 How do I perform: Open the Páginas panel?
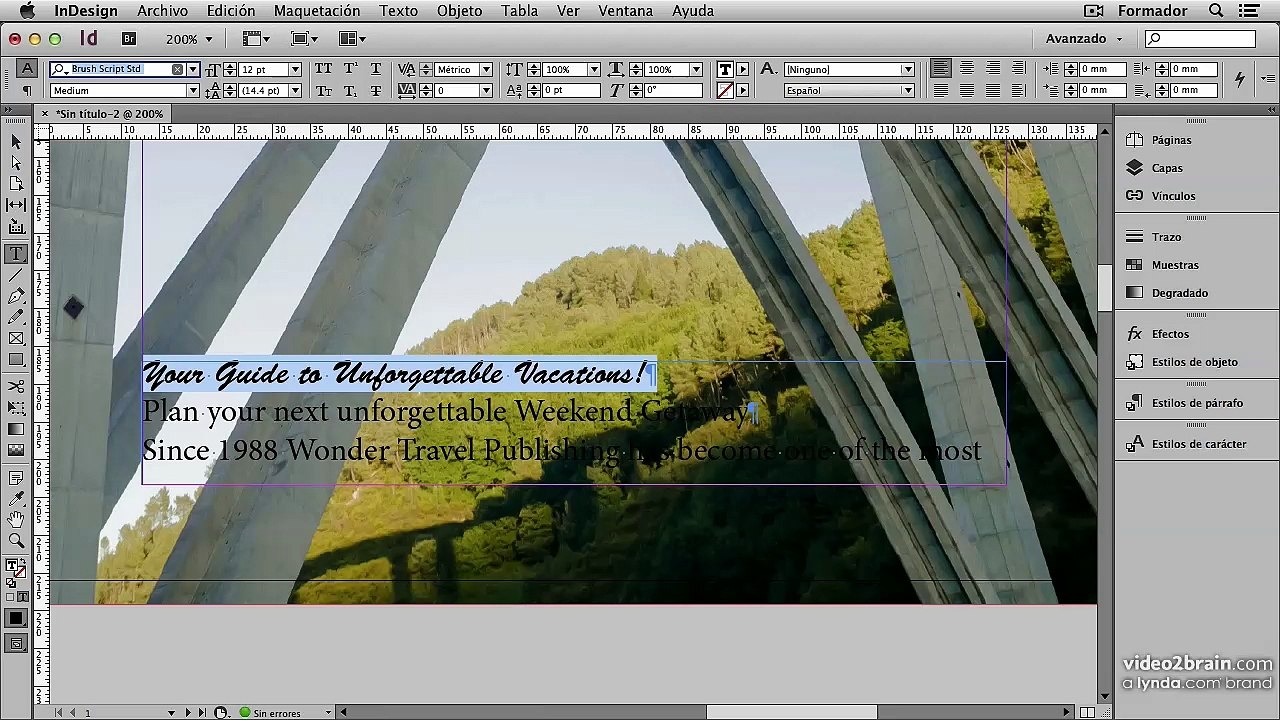[1171, 140]
